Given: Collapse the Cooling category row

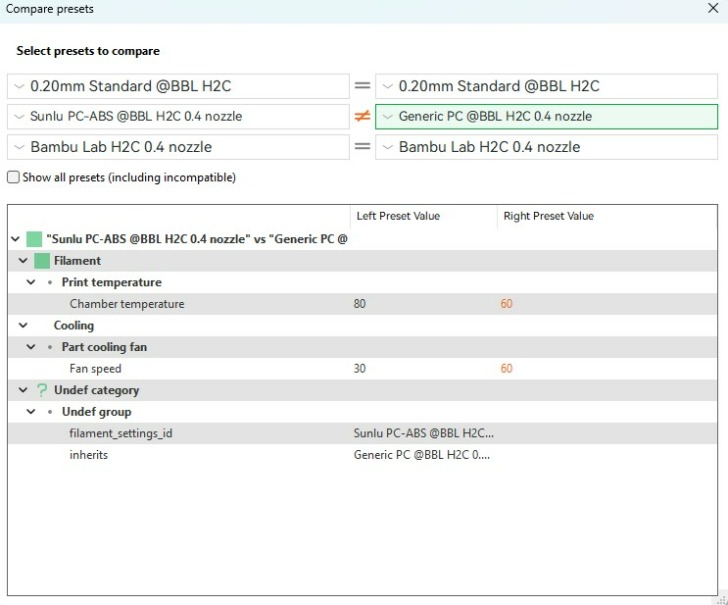Looking at the screenshot, I should [x=22, y=325].
